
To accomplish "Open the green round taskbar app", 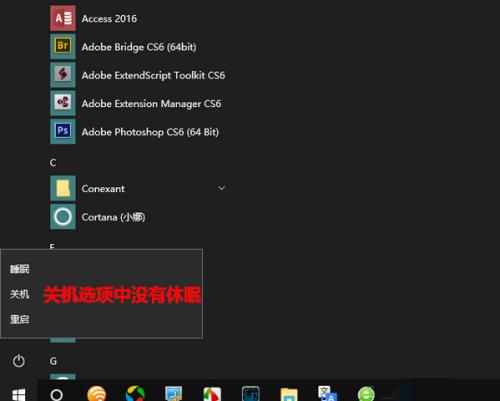I will [366, 394].
